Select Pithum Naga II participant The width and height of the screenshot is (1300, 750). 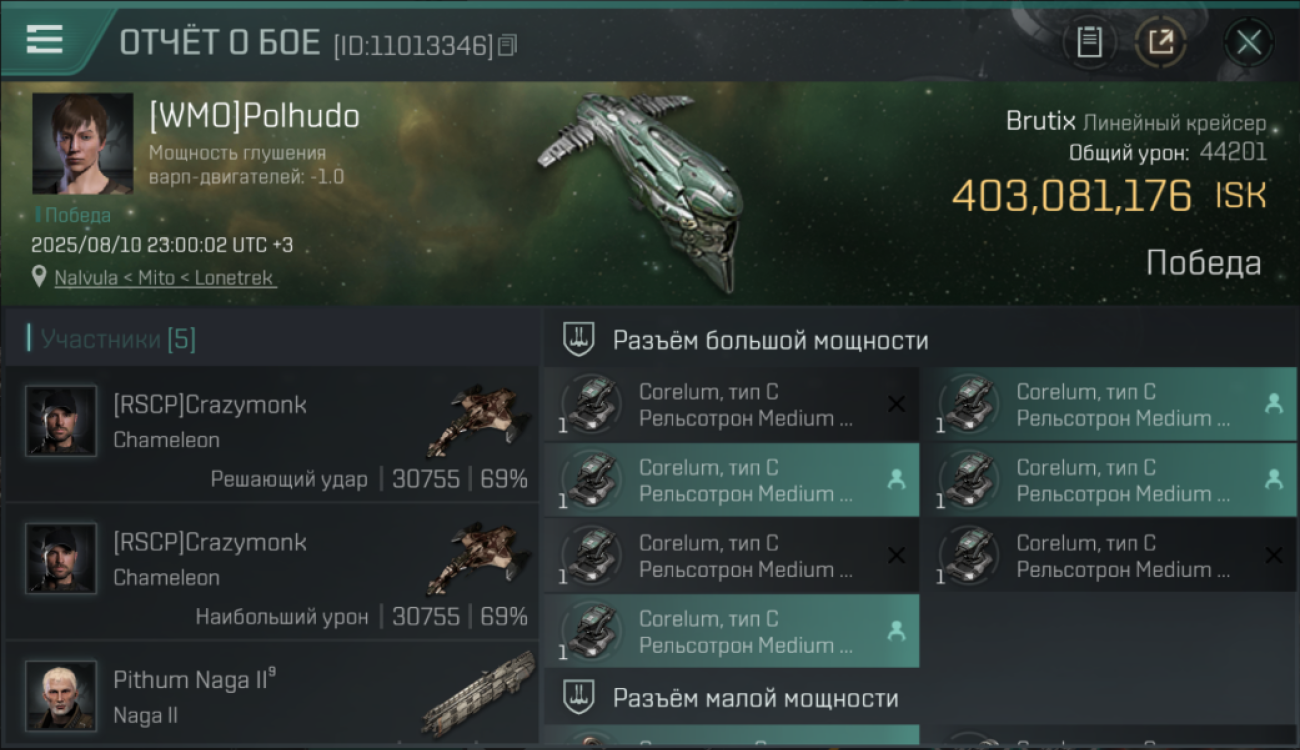coord(272,694)
